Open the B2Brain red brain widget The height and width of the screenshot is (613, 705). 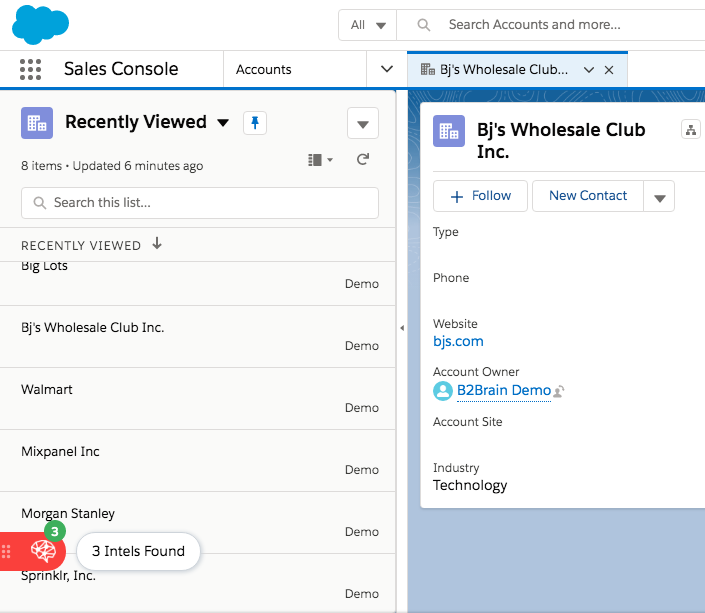tap(43, 550)
